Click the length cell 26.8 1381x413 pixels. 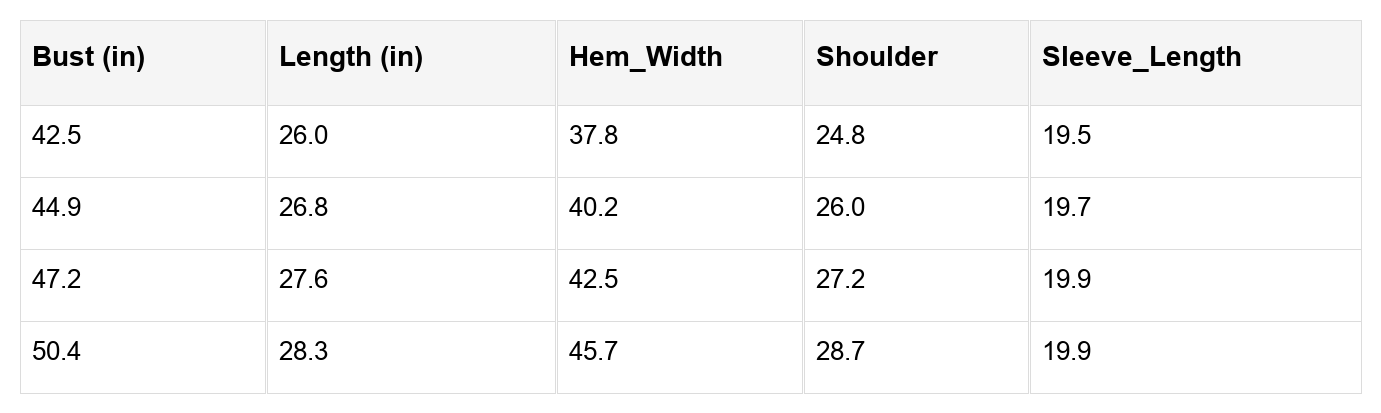[x=303, y=208]
